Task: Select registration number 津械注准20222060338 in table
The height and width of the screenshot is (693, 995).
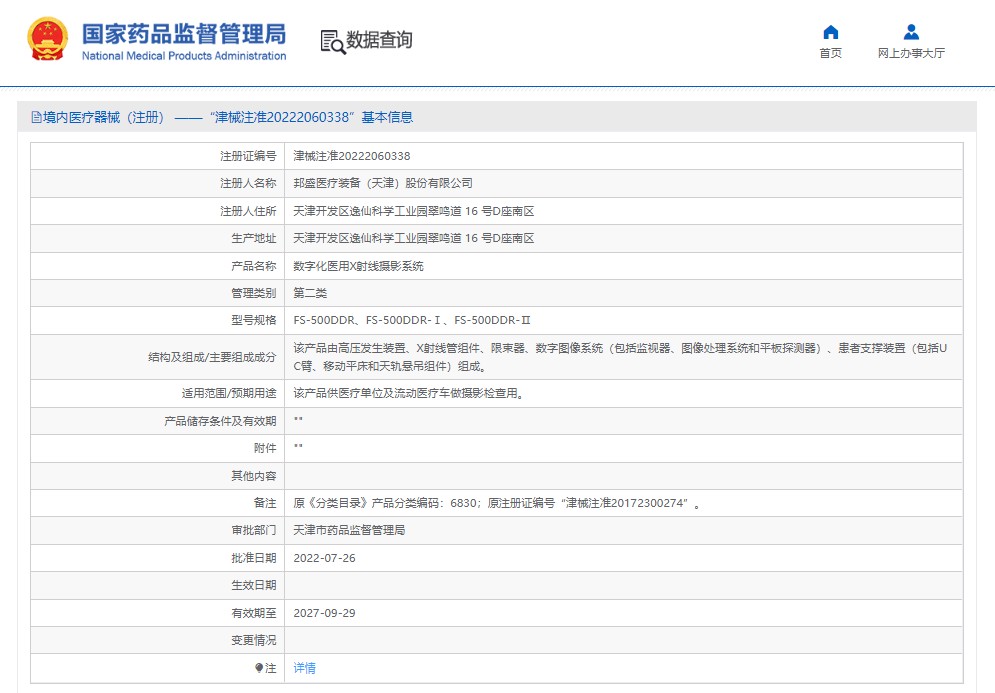Action: click(351, 156)
